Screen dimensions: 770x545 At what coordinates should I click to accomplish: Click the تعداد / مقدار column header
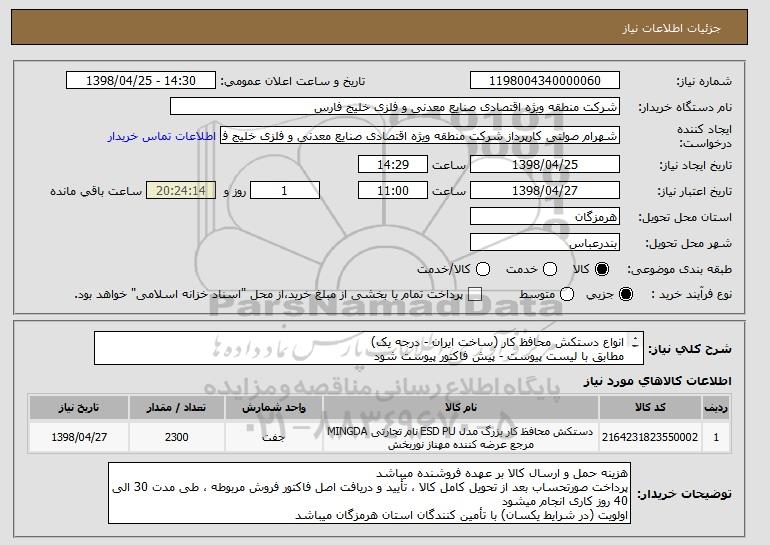(177, 408)
